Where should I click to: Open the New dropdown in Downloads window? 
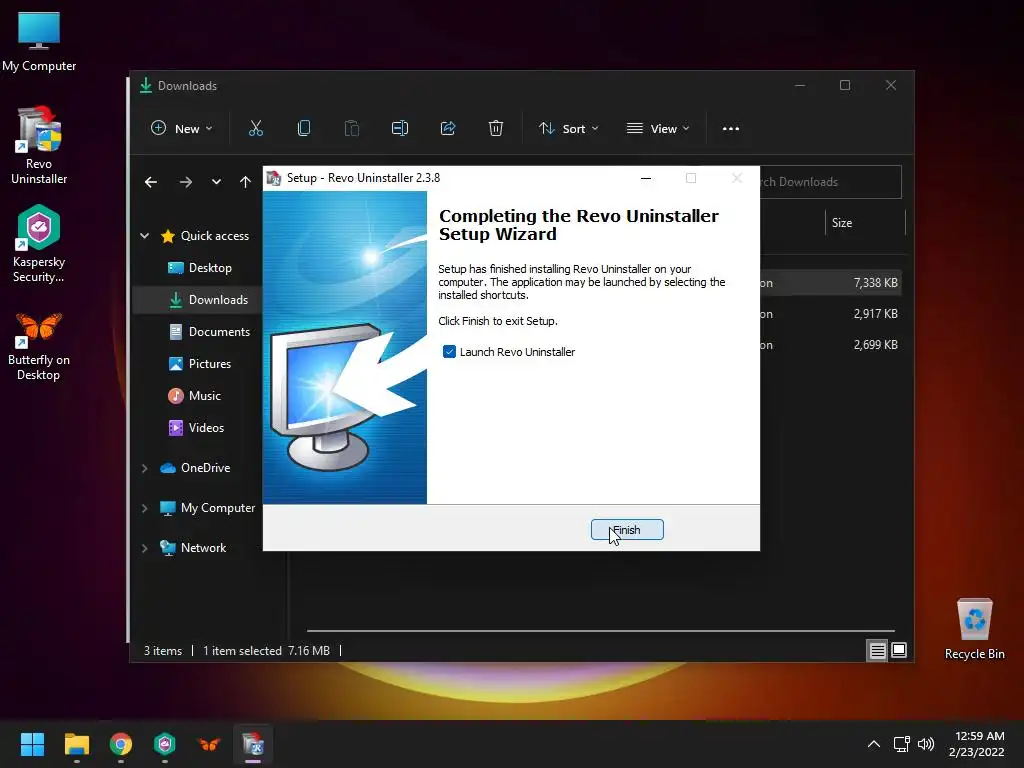(182, 129)
